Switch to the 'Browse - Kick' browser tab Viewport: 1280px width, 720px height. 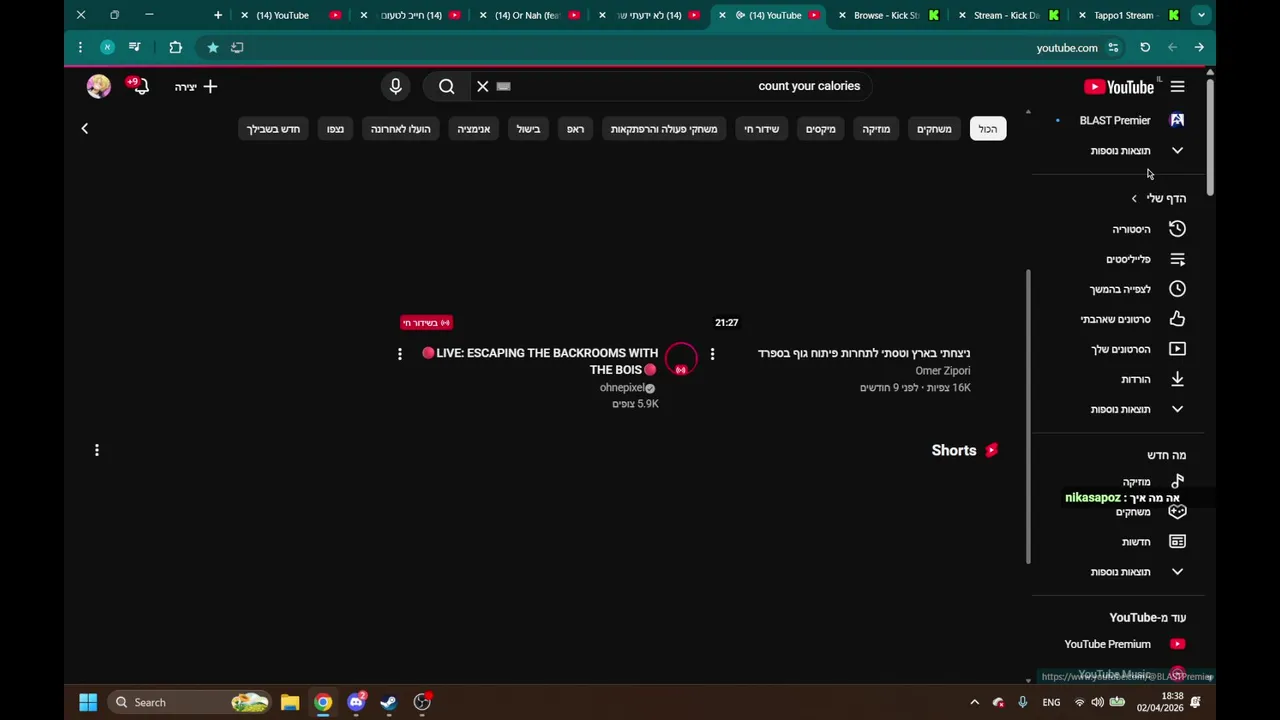tap(888, 15)
